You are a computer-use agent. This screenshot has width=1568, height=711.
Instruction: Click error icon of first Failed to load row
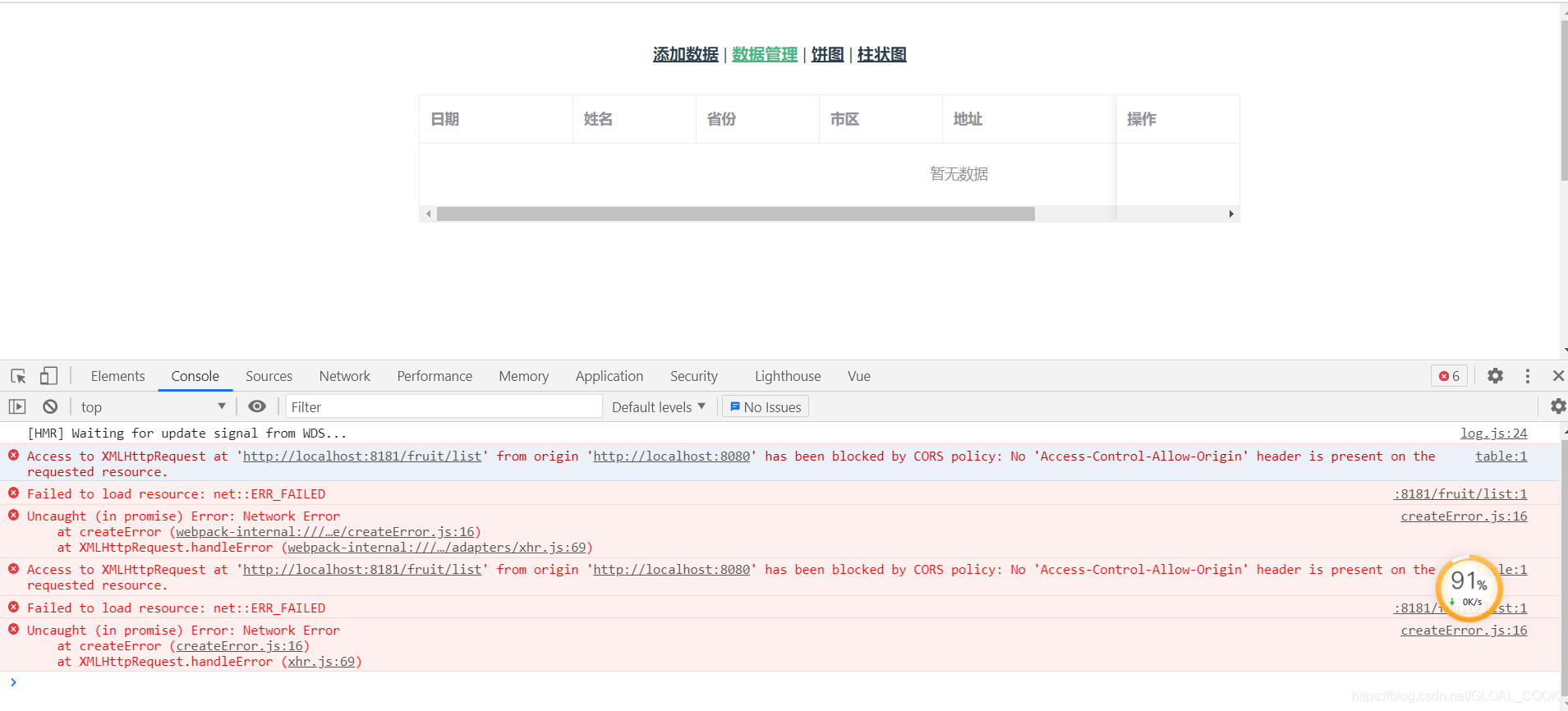point(13,493)
